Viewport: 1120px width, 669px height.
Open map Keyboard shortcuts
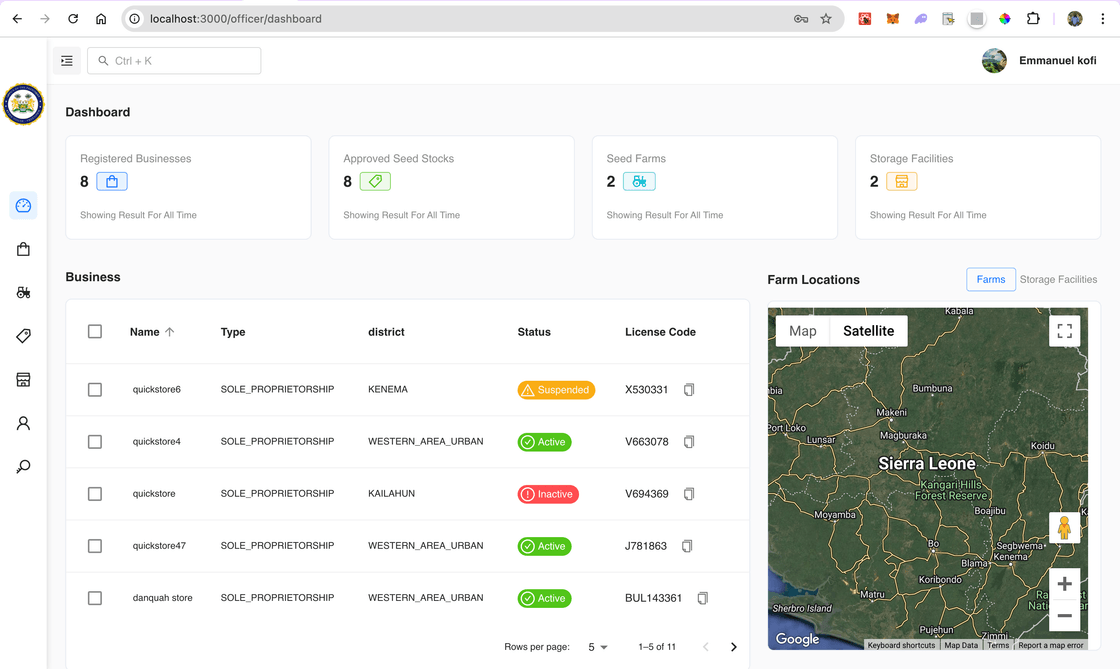click(901, 645)
